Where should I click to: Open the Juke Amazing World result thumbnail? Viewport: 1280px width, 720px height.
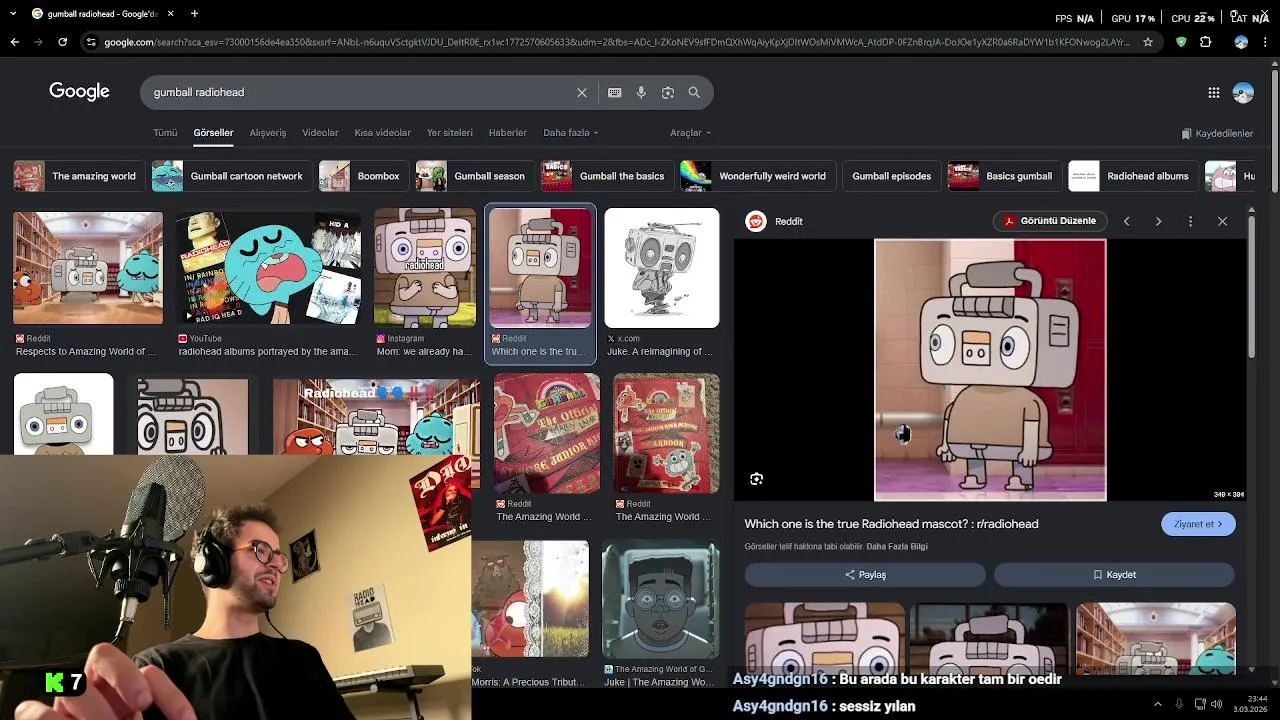[x=660, y=600]
